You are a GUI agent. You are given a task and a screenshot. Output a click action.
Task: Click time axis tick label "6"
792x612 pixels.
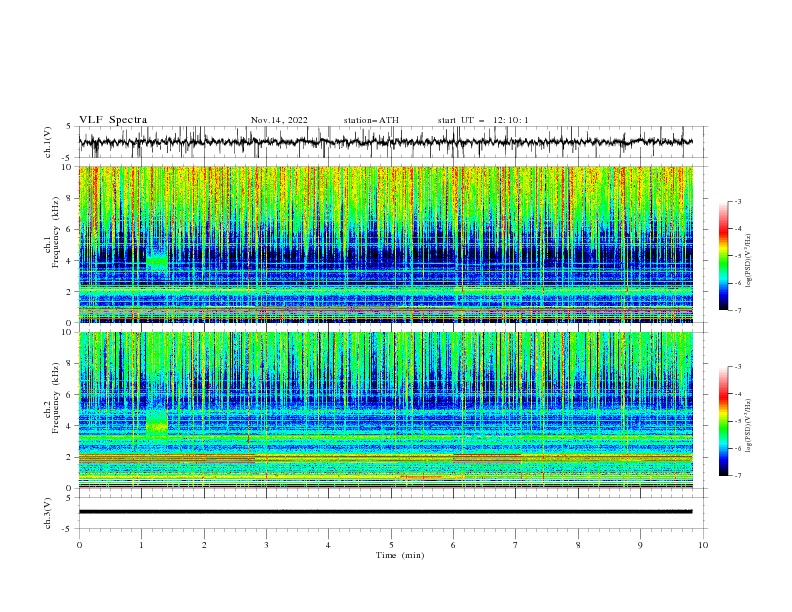click(454, 545)
